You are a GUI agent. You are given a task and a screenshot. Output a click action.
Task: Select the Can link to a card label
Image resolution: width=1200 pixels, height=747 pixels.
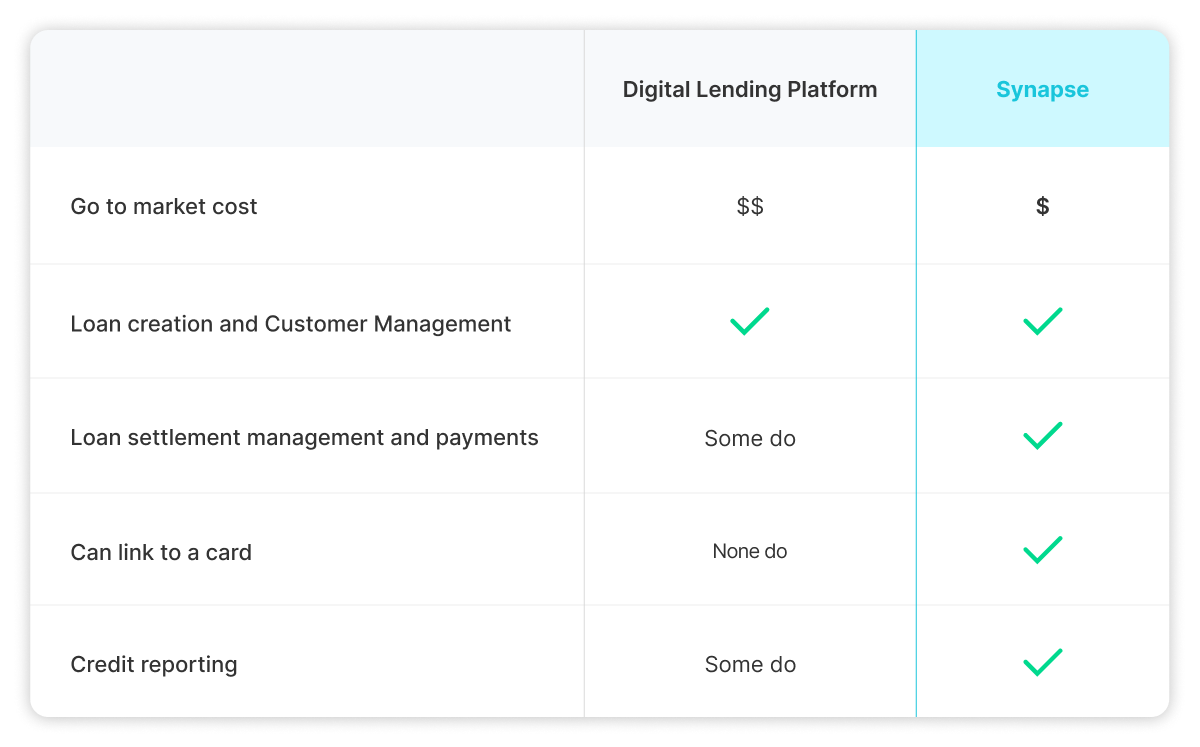click(x=161, y=552)
